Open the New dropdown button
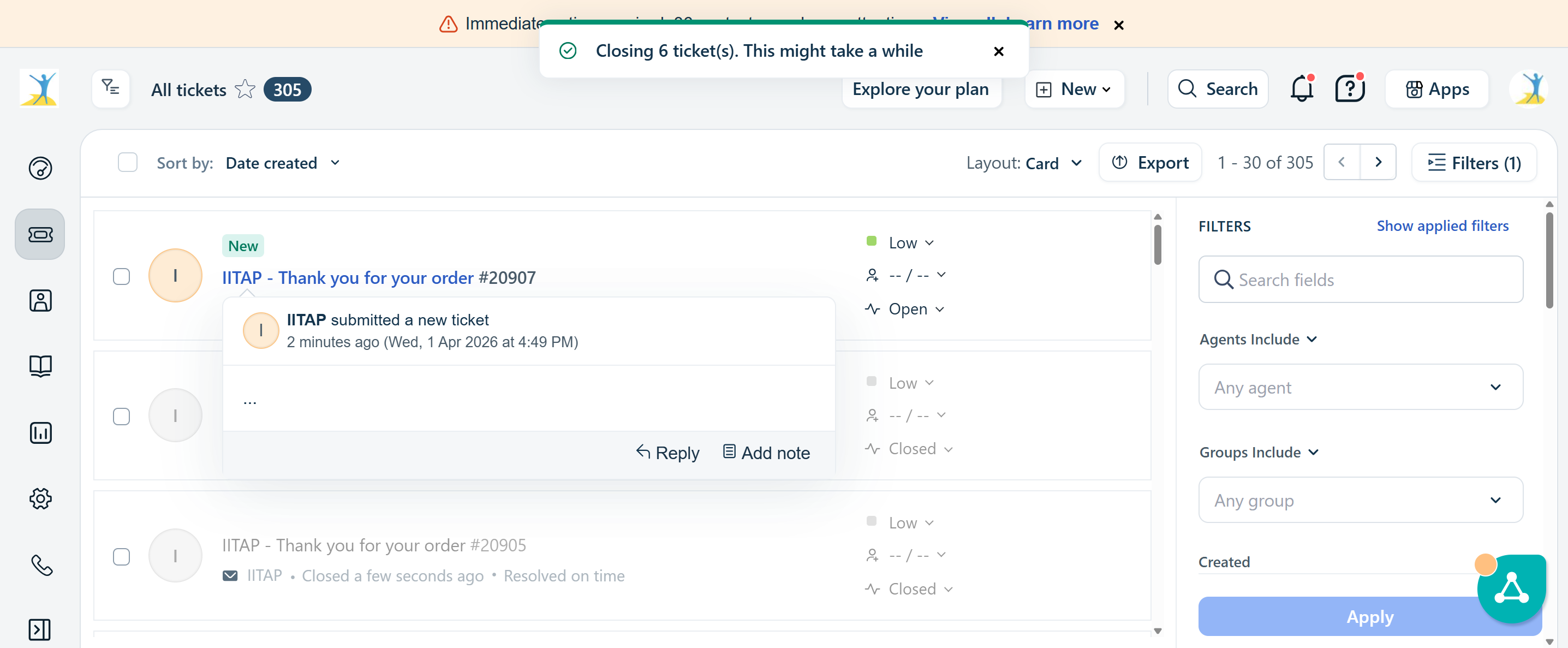This screenshot has width=1568, height=648. [1074, 89]
